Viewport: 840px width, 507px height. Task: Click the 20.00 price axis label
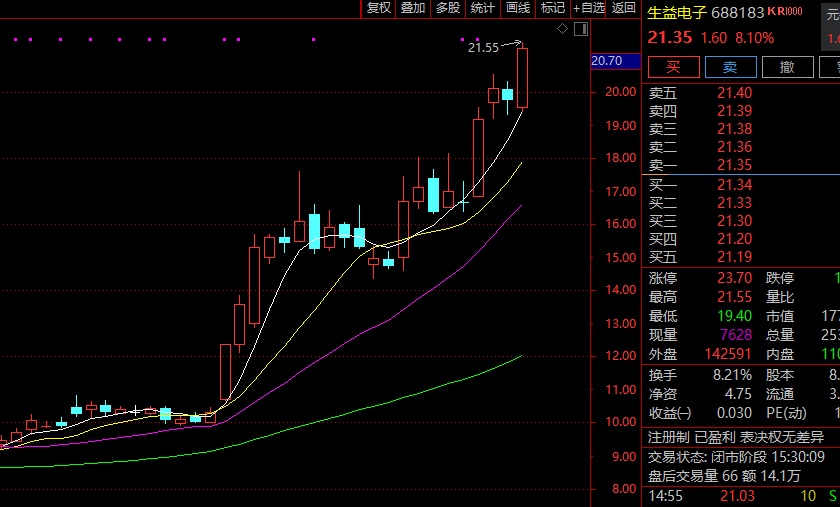[x=620, y=92]
